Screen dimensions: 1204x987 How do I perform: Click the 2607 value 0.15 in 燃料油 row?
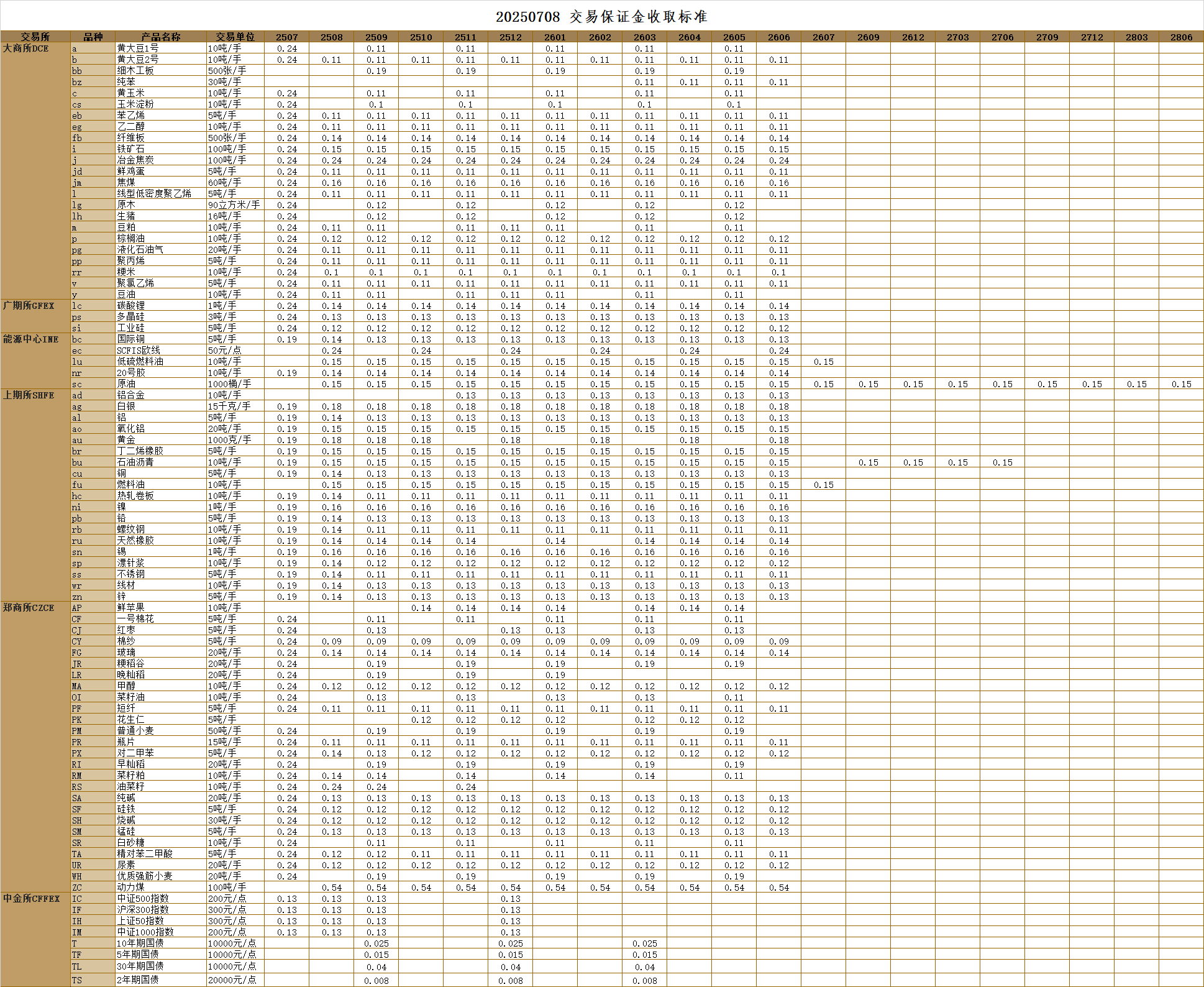824,485
